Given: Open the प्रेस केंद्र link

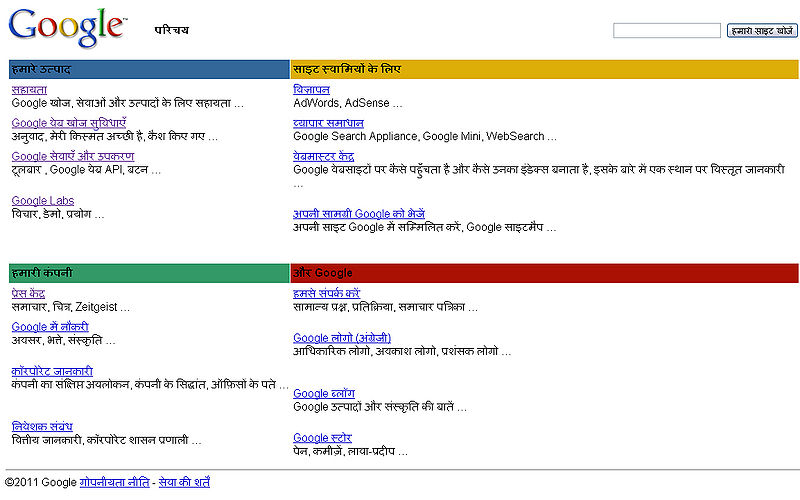Looking at the screenshot, I should [x=28, y=293].
